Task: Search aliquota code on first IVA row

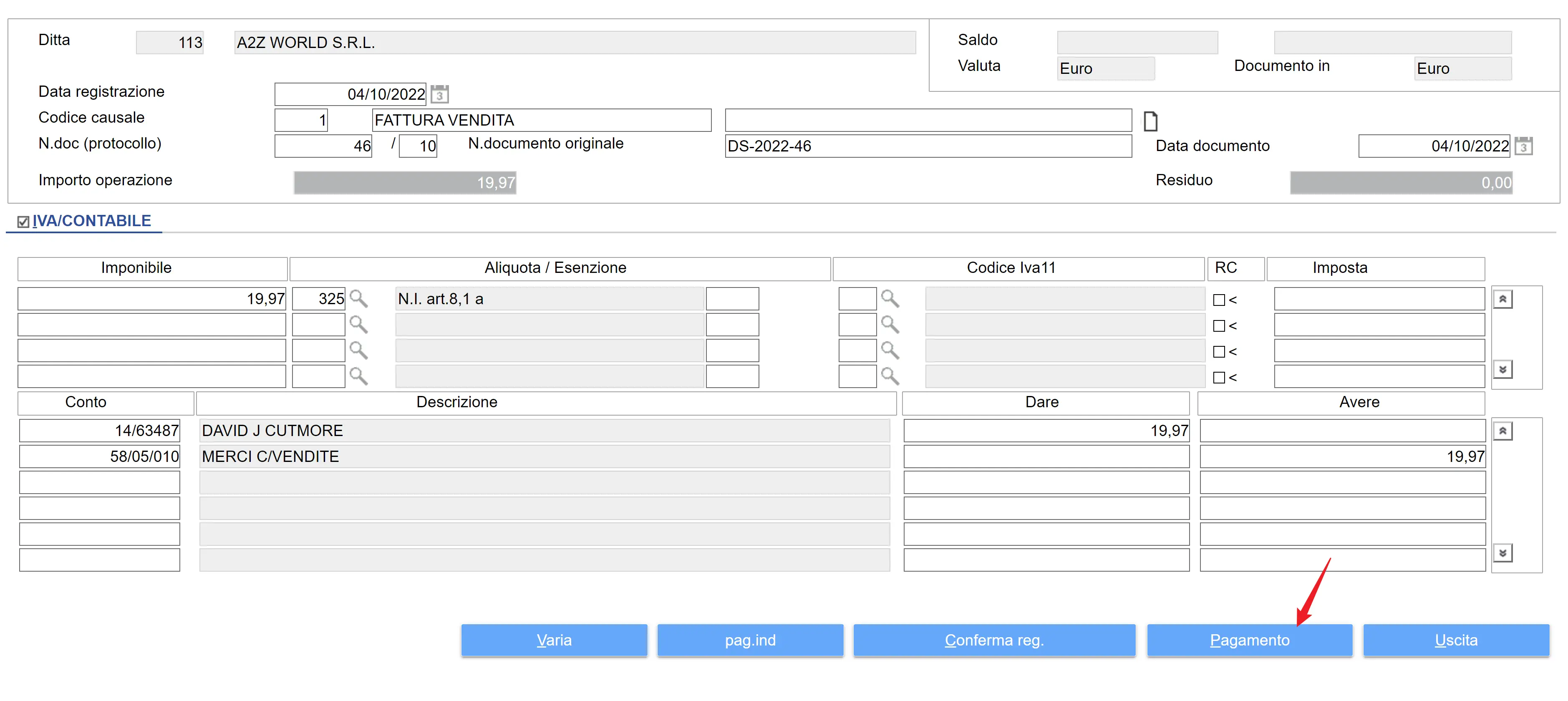Action: tap(358, 299)
